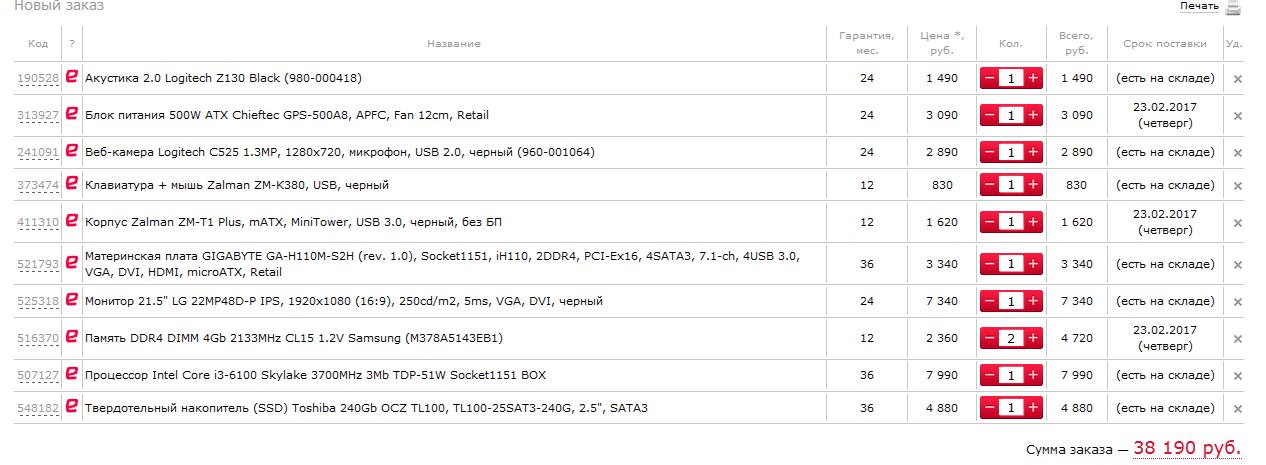The image size is (1266, 465).
Task: Remove the Logitech C525 webcam from order
Action: click(x=1237, y=152)
